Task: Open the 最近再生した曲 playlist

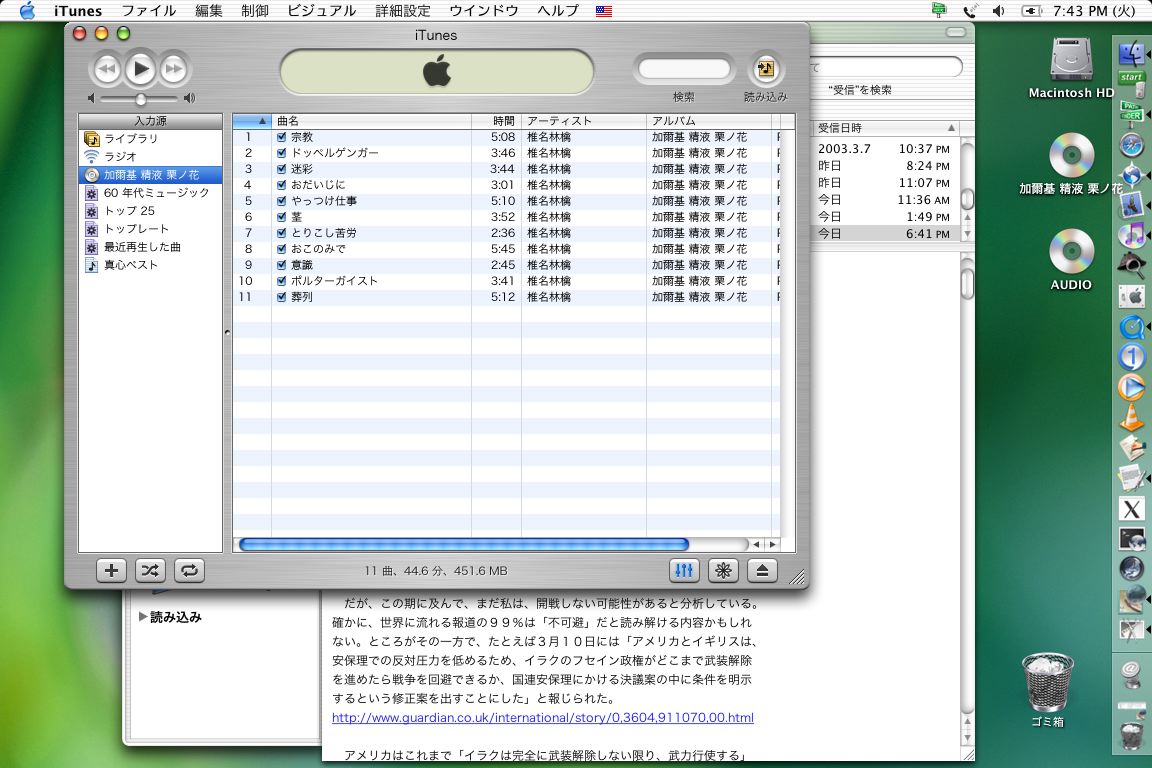Action: point(150,247)
